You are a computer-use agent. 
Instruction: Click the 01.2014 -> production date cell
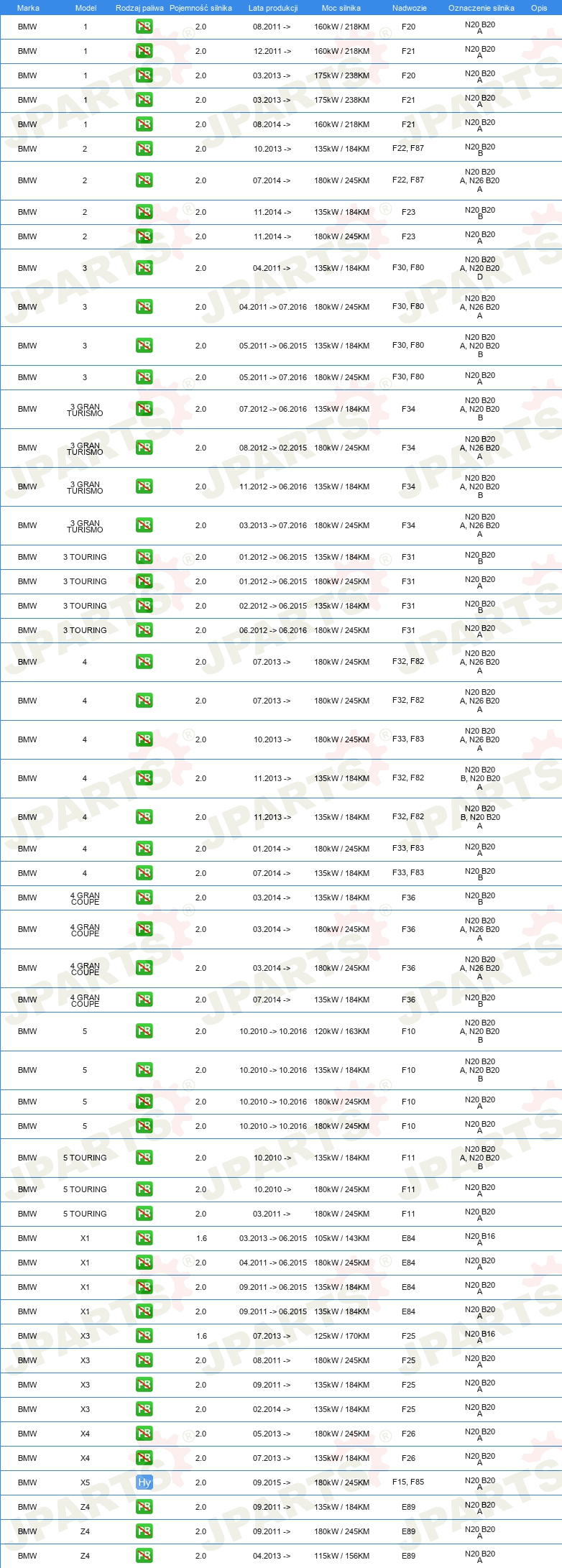coord(272,849)
